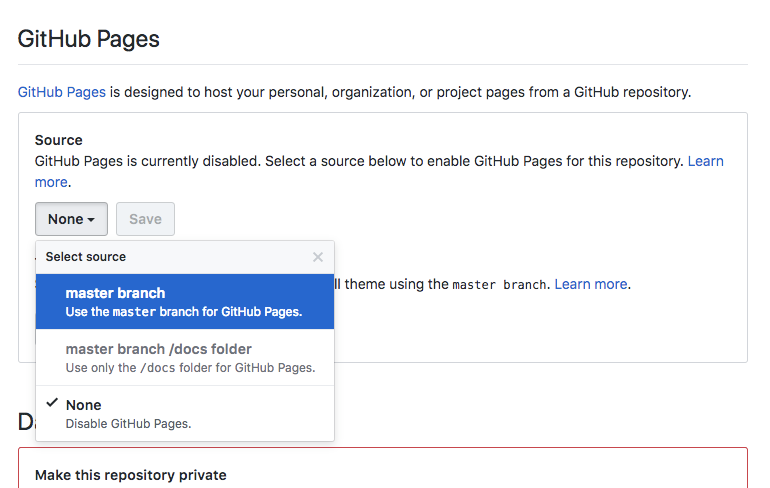Viewport: 770px width, 488px height.
Task: Click 'Use the master branch for GitHub Pages' description
Action: coord(184,312)
